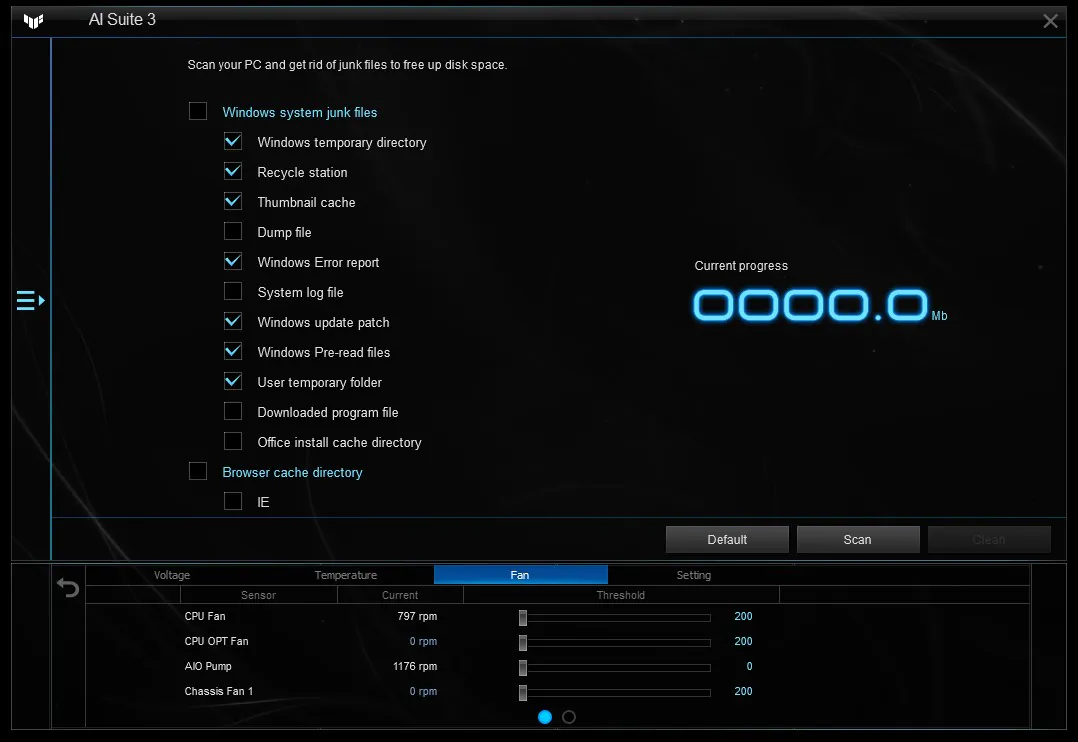Click the AIO Pump threshold value 0
This screenshot has height=742, width=1078.
click(x=749, y=666)
